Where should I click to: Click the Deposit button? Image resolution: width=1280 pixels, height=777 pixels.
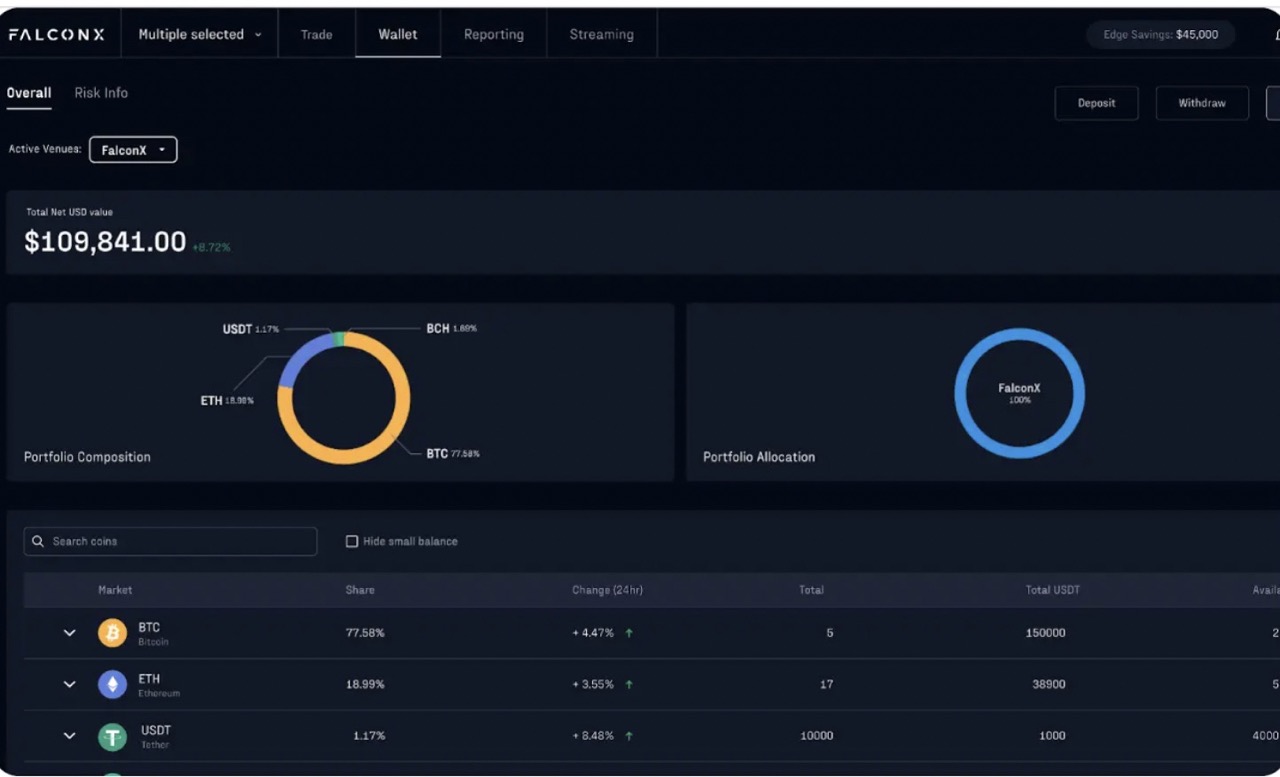[1096, 102]
